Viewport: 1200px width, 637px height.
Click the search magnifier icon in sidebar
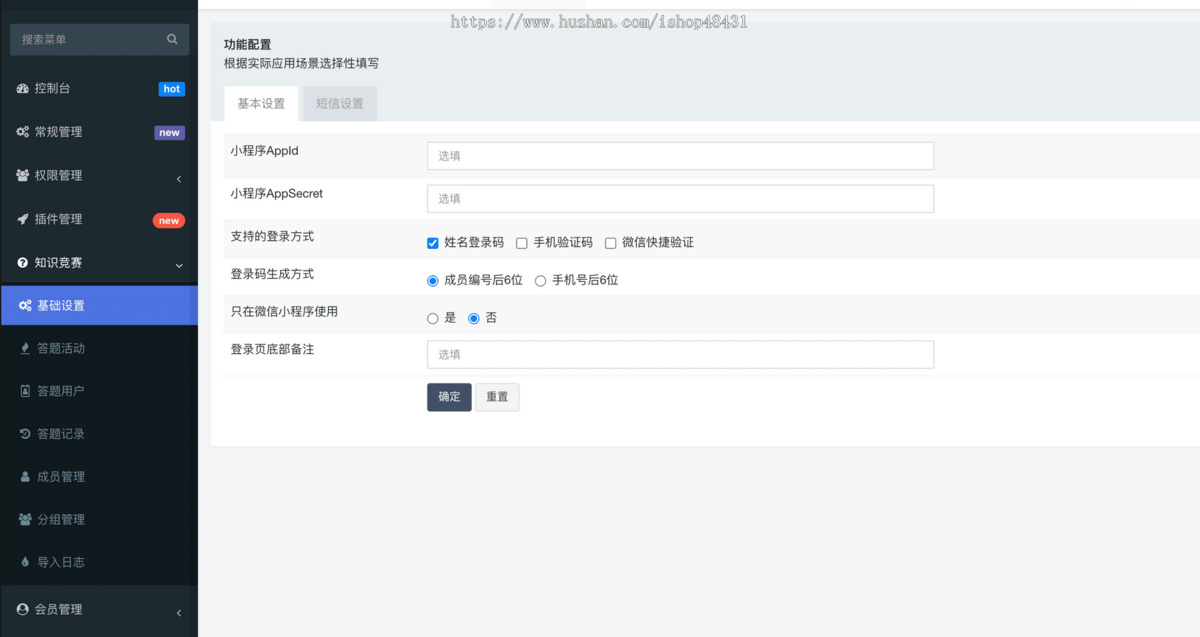(172, 39)
